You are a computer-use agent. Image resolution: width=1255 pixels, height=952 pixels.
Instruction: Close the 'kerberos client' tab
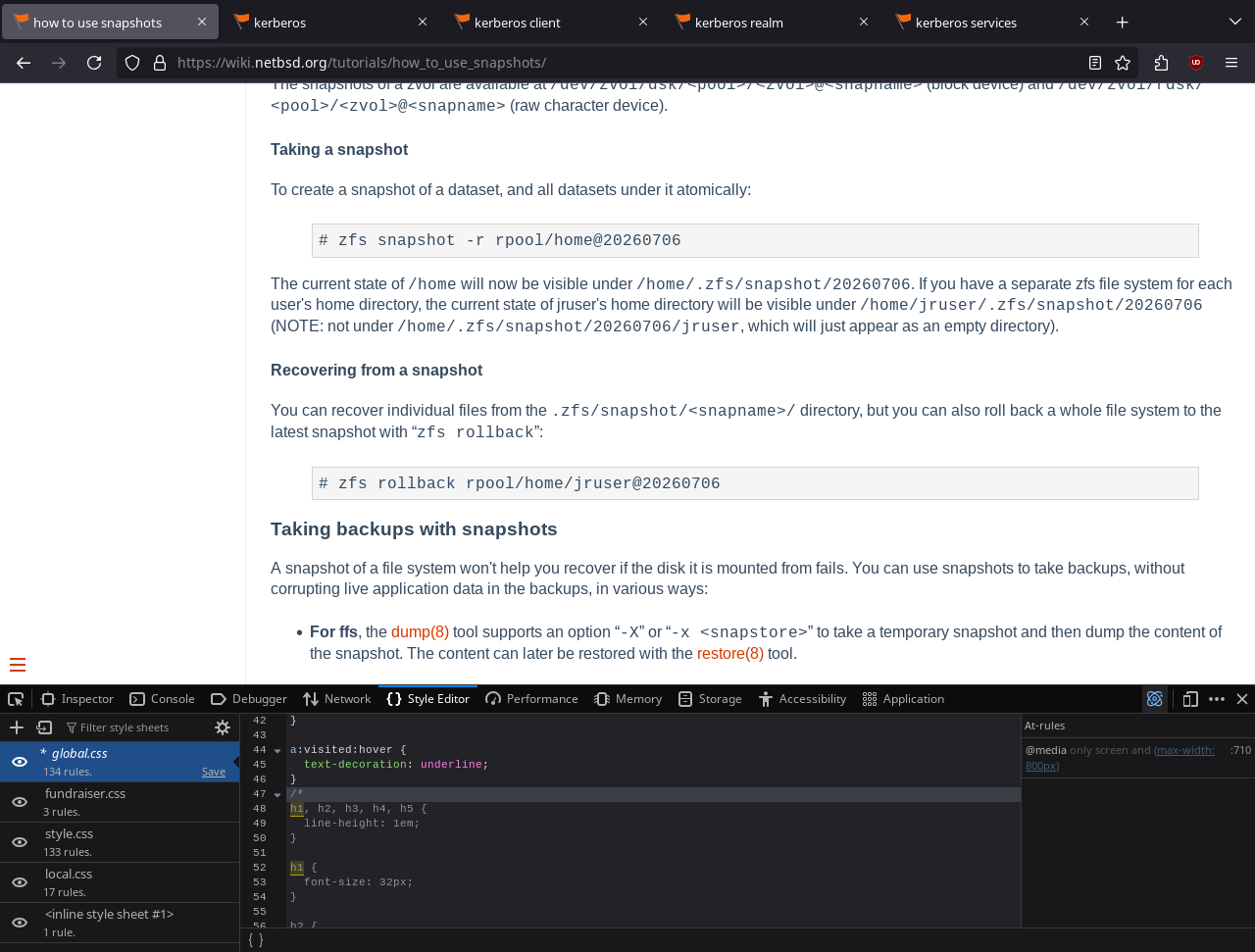pos(643,22)
